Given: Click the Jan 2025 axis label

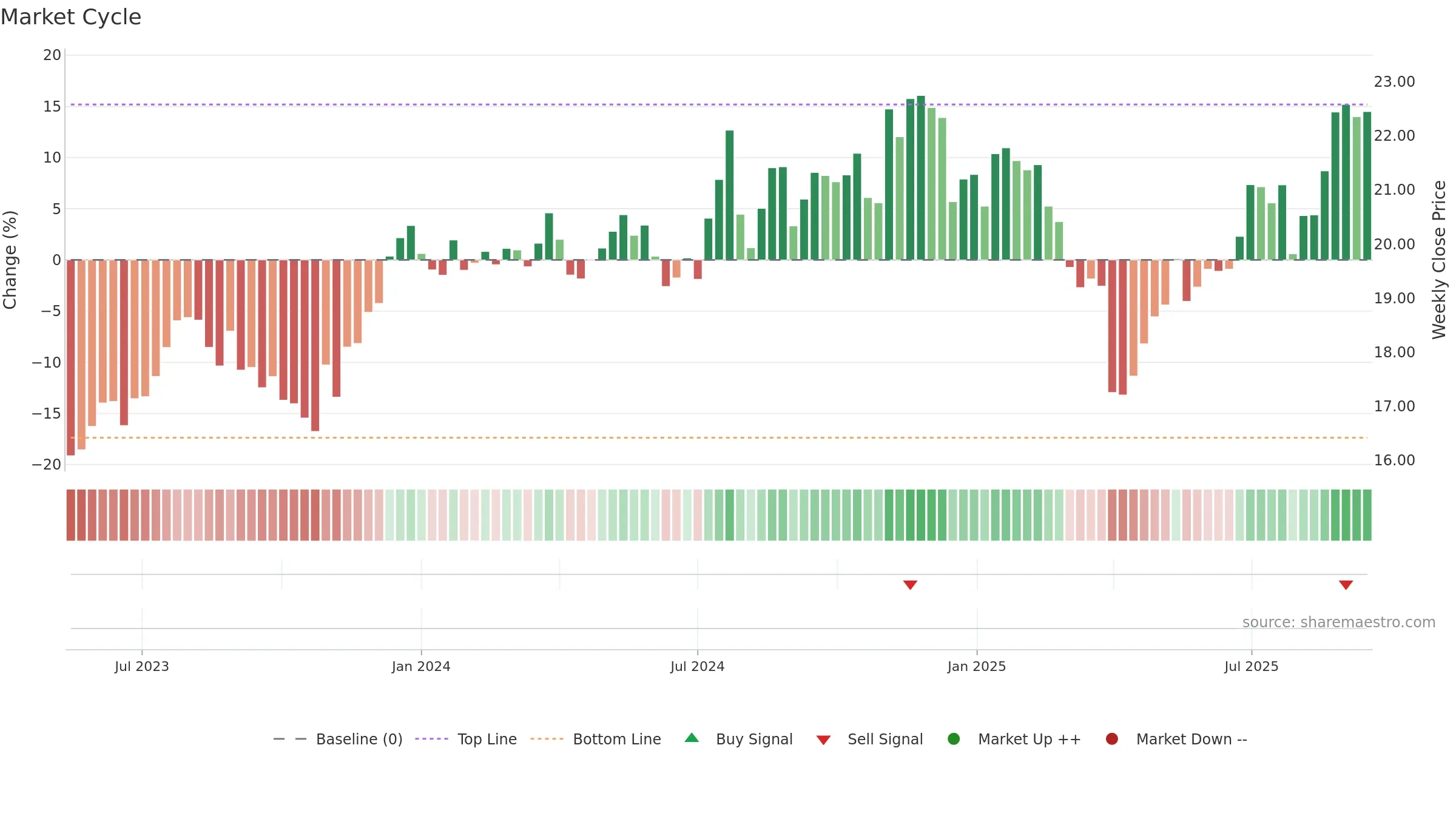Looking at the screenshot, I should tap(977, 666).
